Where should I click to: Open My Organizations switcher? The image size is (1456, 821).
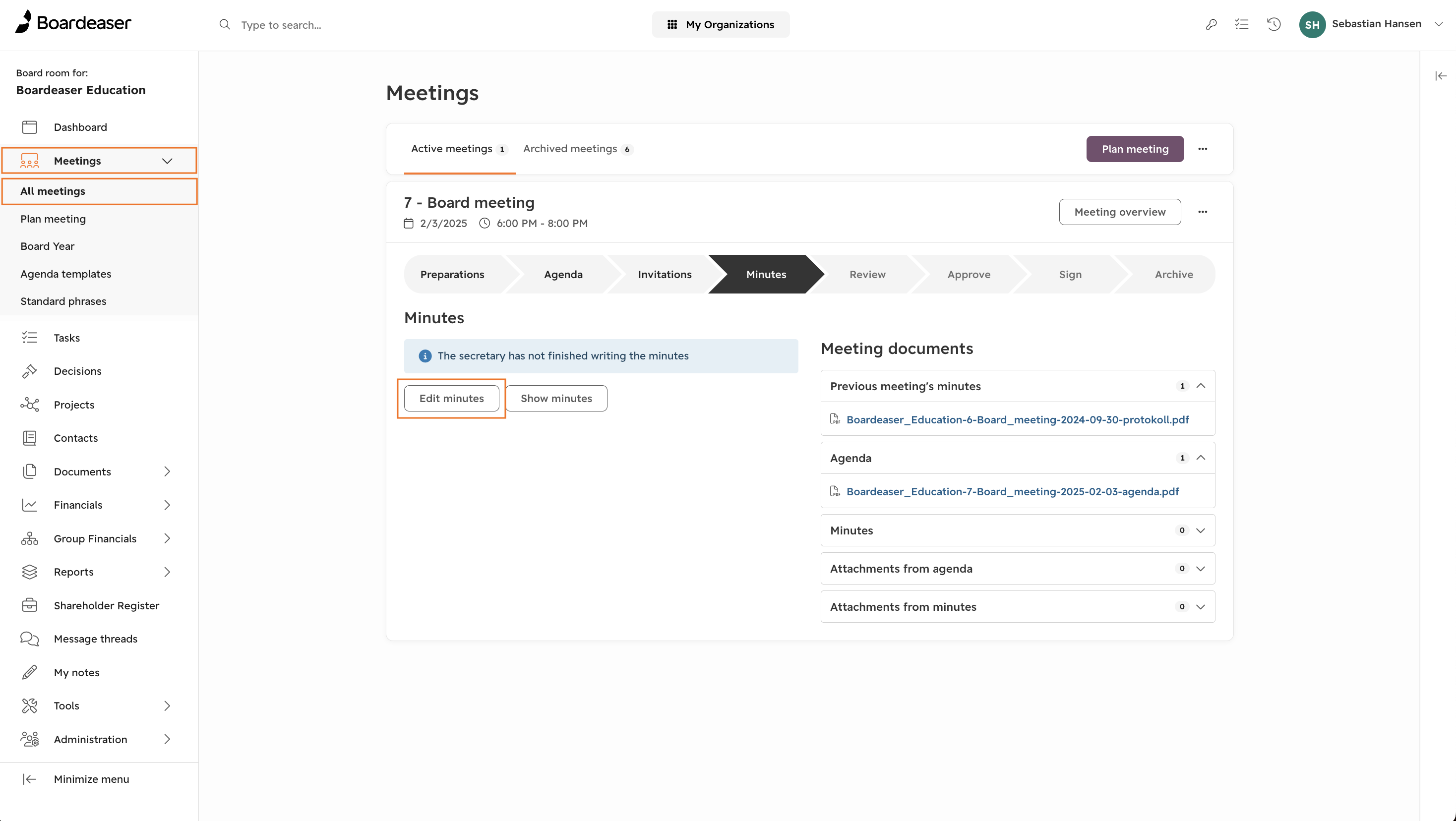coord(721,24)
